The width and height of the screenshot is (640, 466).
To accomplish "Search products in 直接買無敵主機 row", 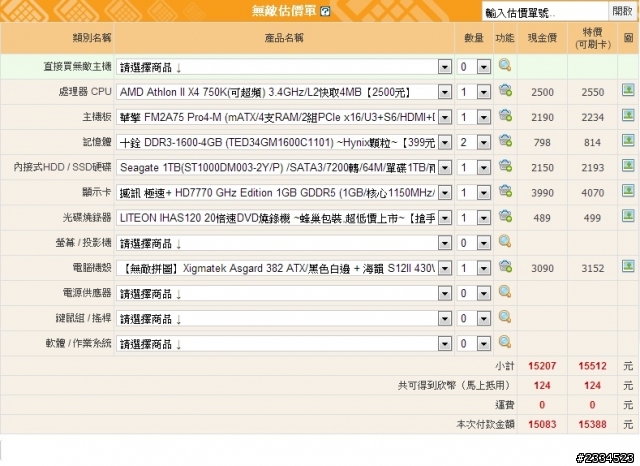I will 505,65.
